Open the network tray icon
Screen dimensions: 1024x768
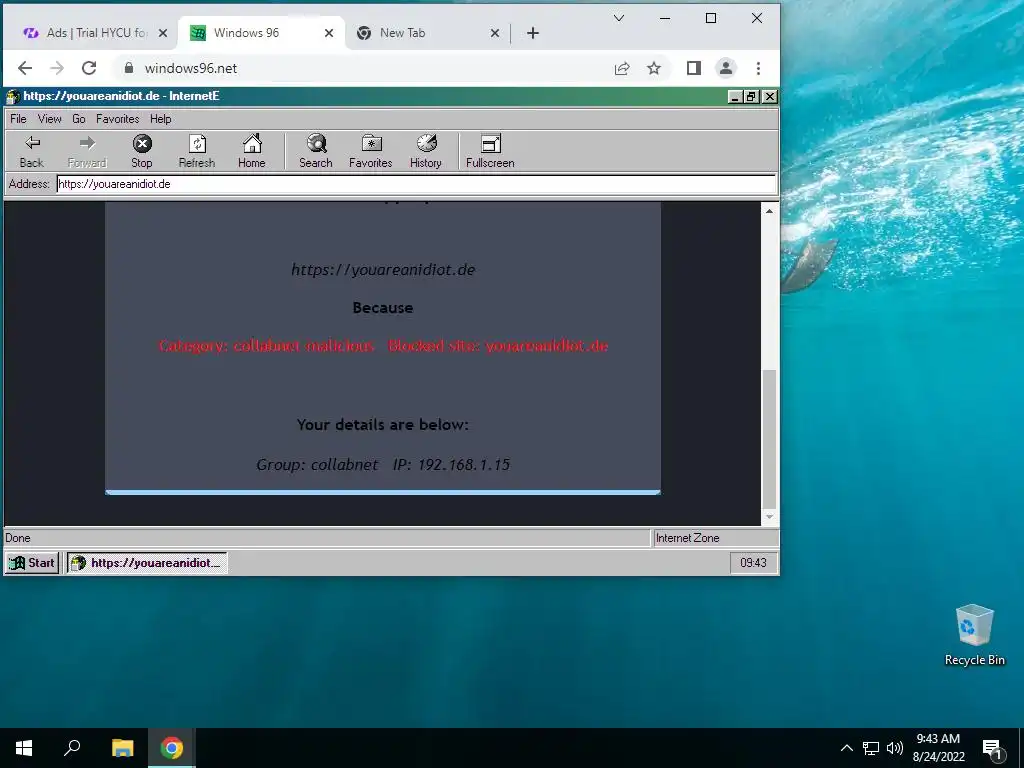871,748
